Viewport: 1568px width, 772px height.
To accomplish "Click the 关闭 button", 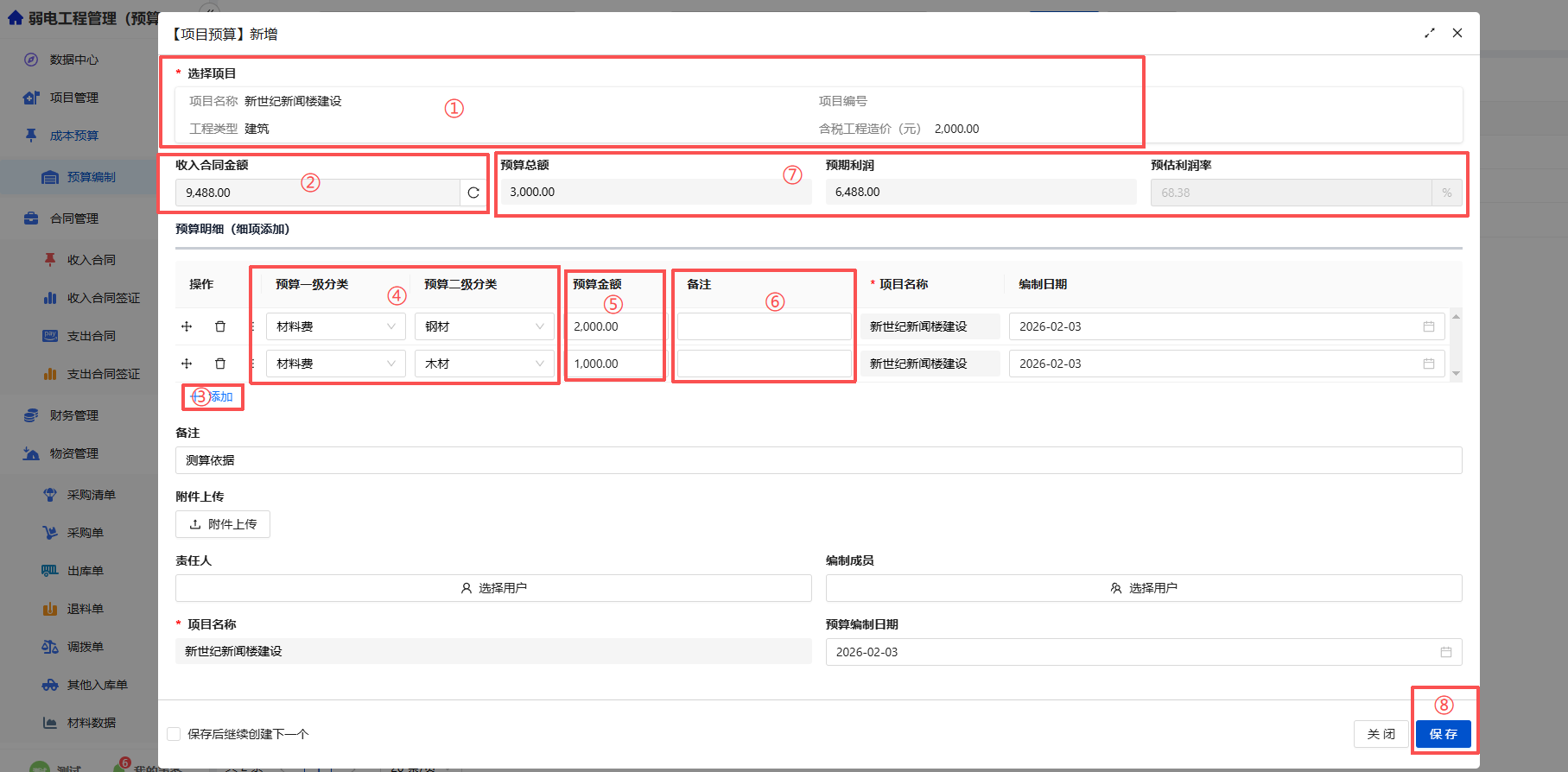I will (1381, 734).
